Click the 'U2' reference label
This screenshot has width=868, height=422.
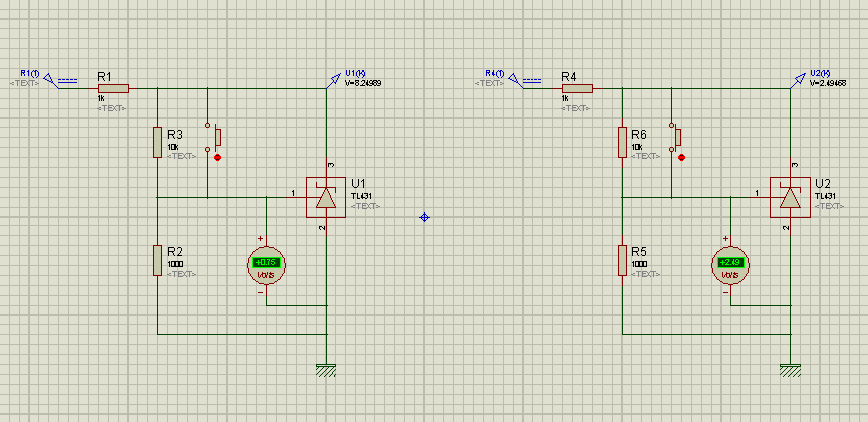823,183
